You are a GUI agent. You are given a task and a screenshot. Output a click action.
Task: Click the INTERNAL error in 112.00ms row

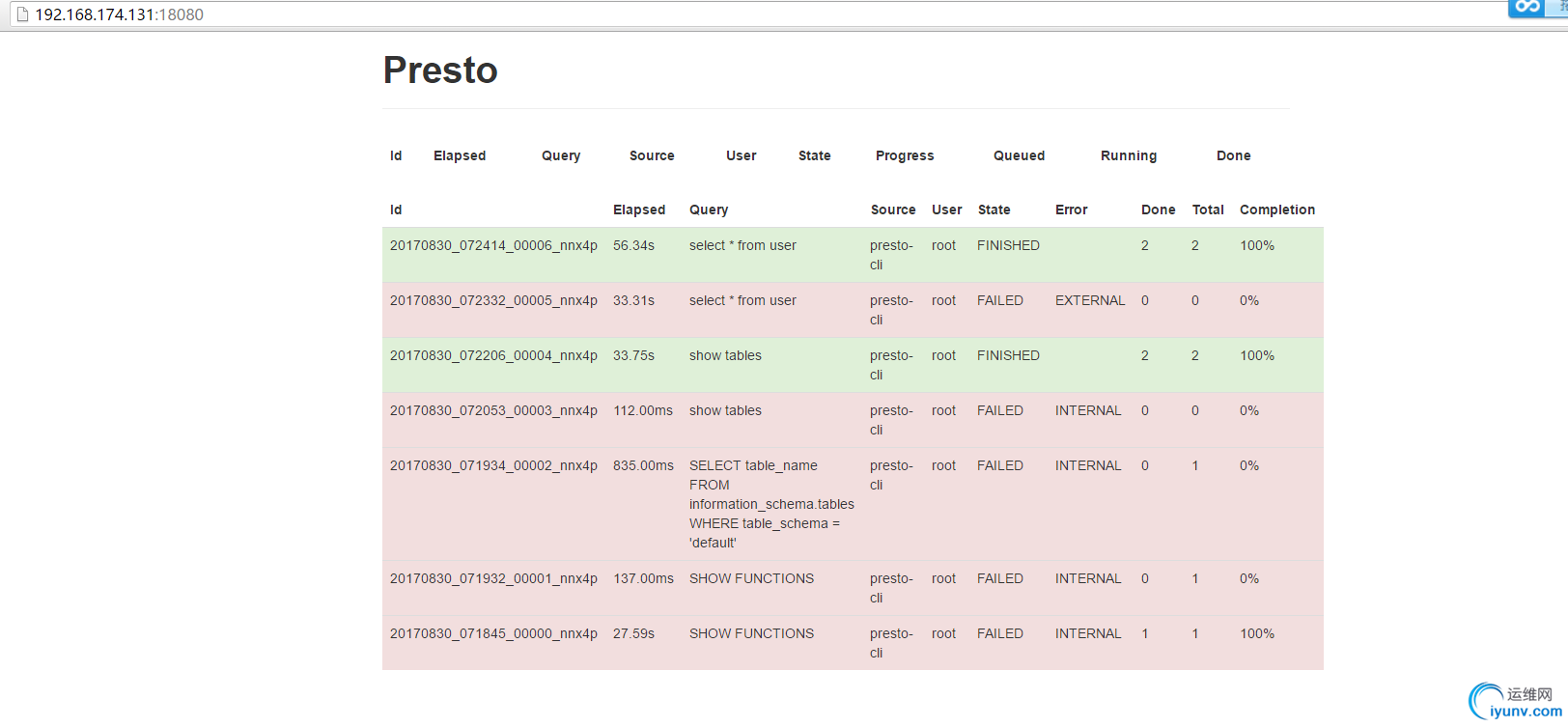1088,410
